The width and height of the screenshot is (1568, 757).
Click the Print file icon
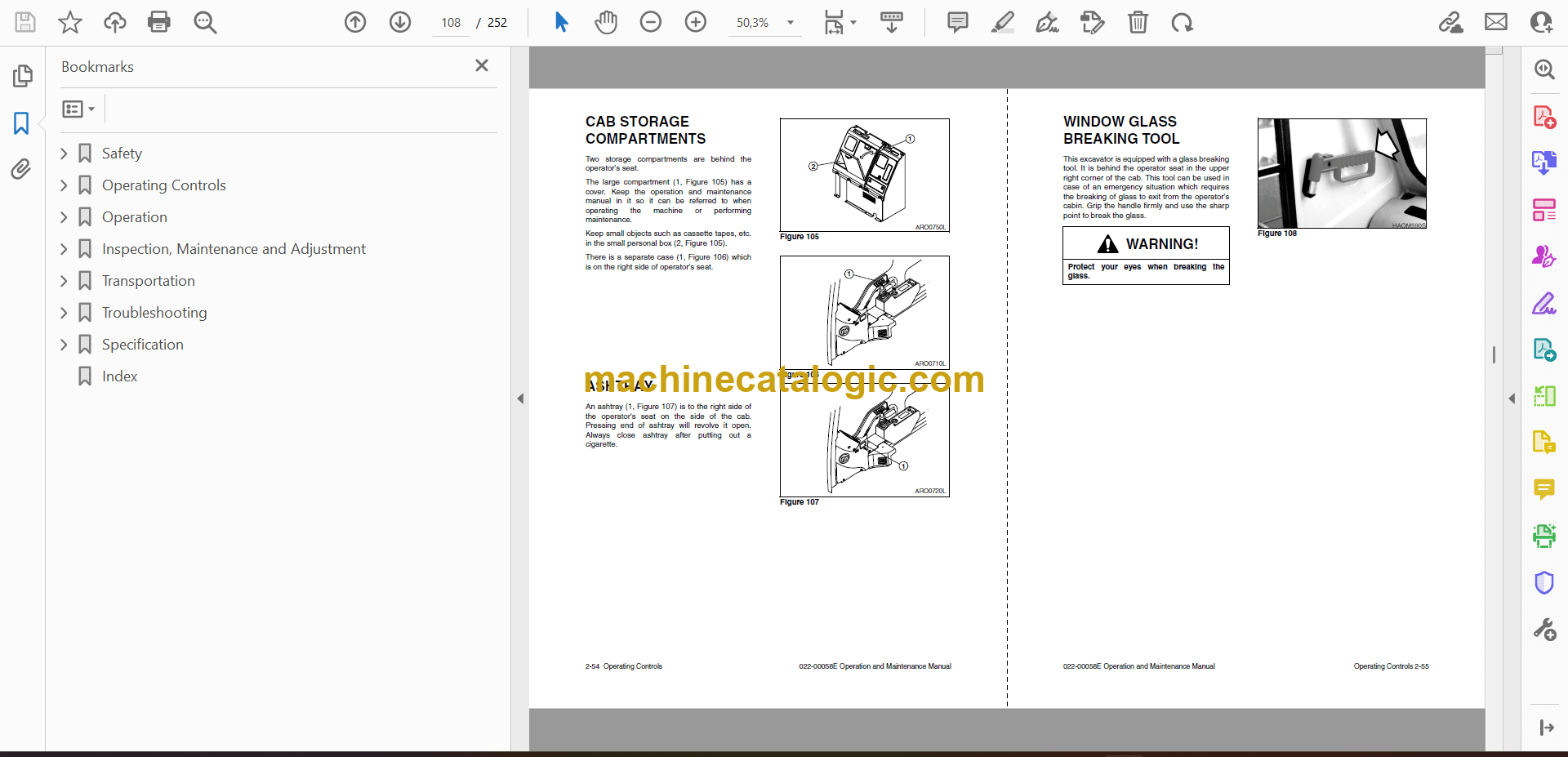[x=159, y=22]
